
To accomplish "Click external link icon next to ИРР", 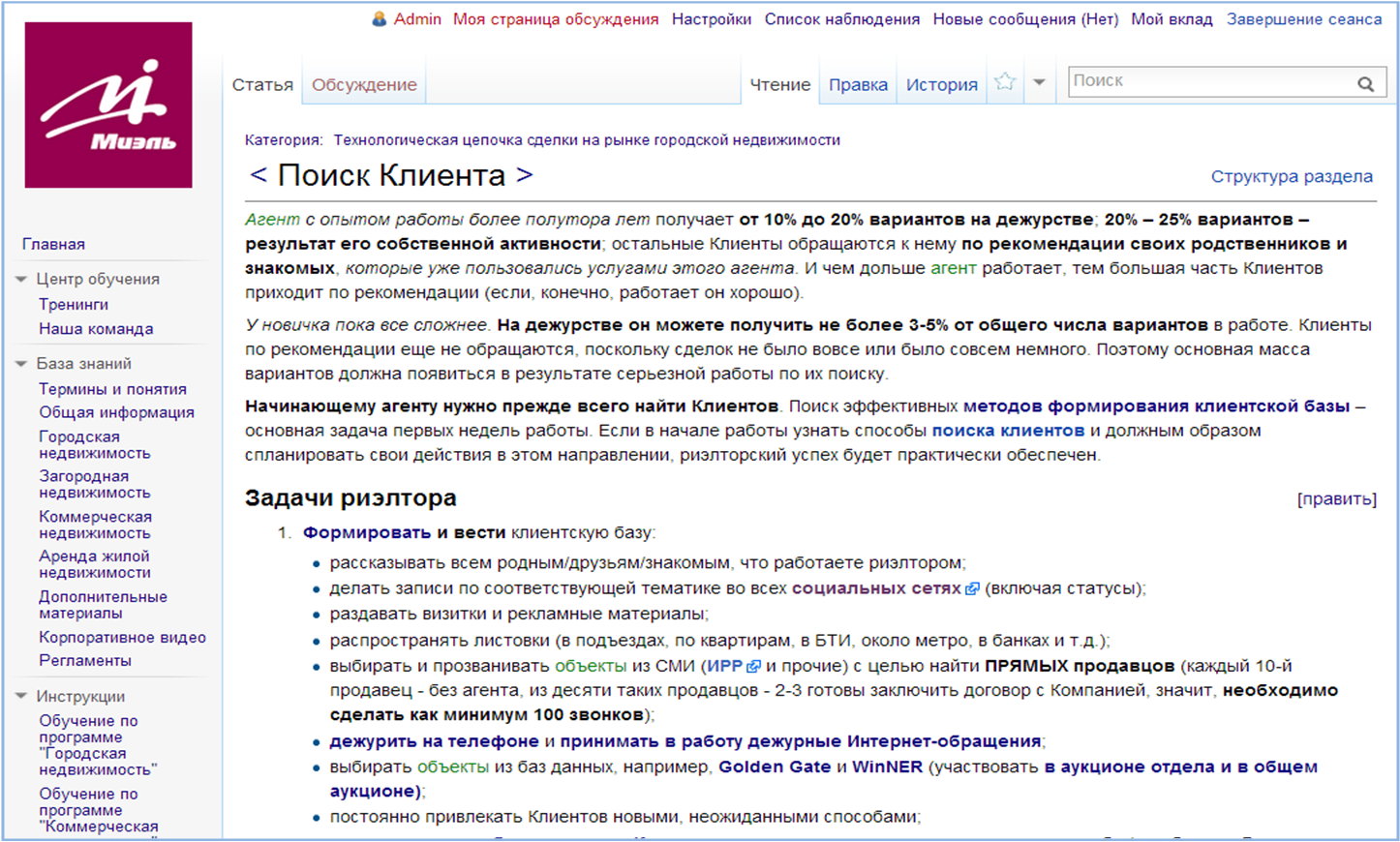I will point(753,666).
